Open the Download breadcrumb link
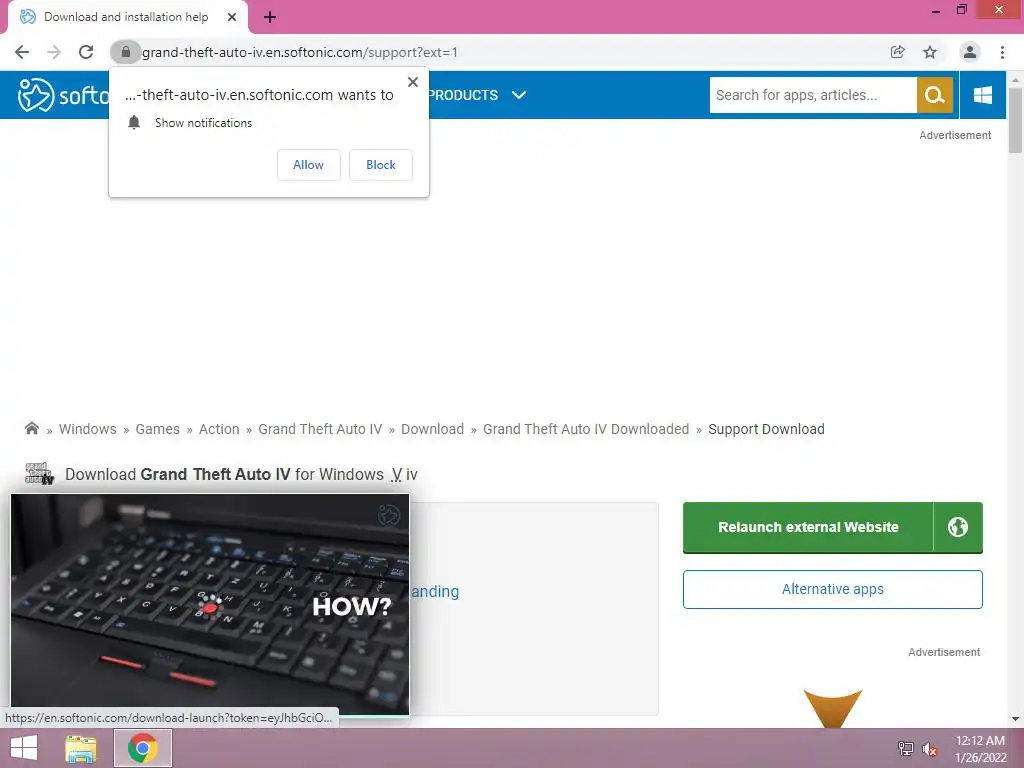The image size is (1024, 768). point(432,429)
